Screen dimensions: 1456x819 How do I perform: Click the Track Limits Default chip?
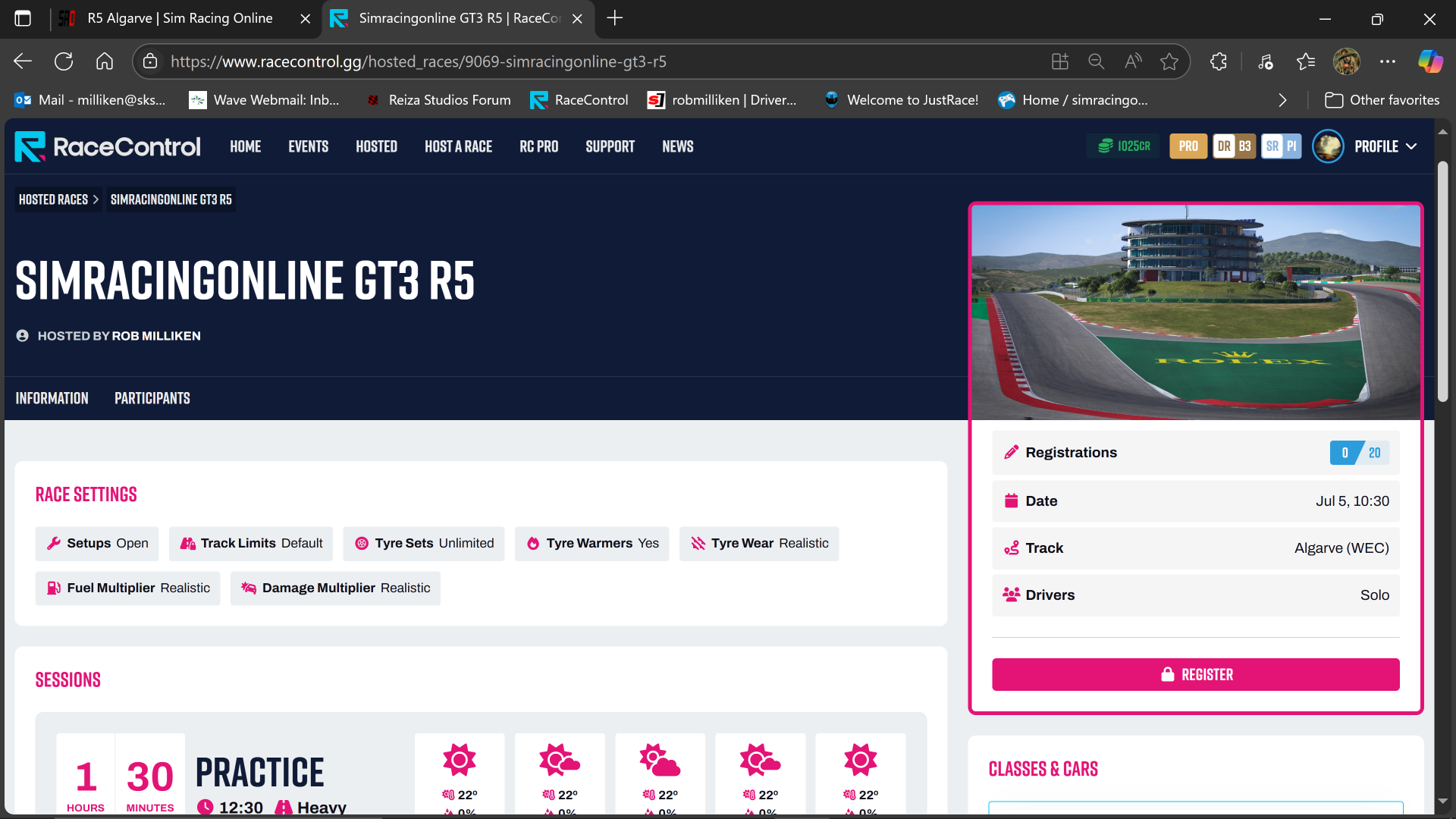(x=251, y=543)
